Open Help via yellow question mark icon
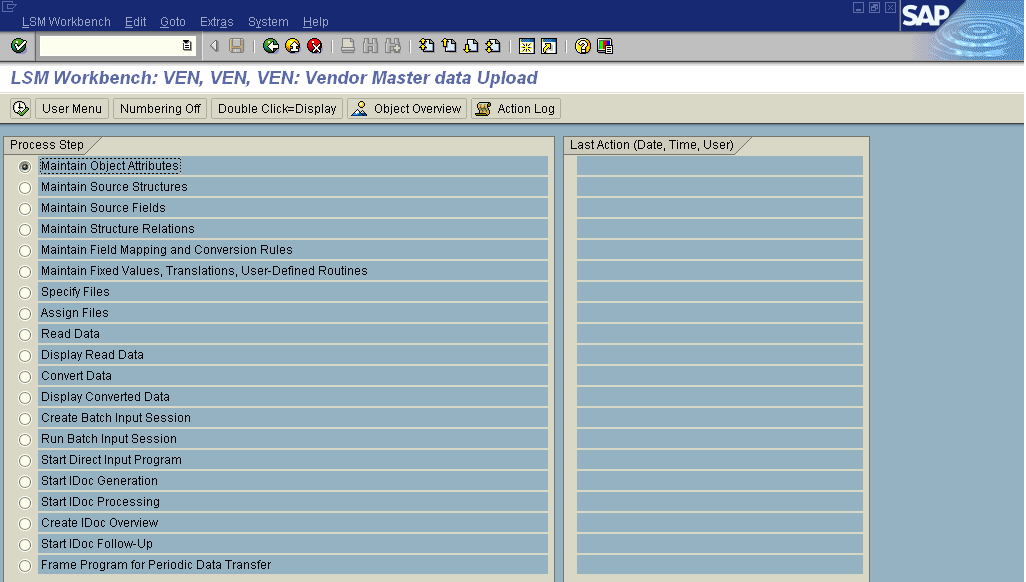1026x582 pixels. [x=583, y=46]
